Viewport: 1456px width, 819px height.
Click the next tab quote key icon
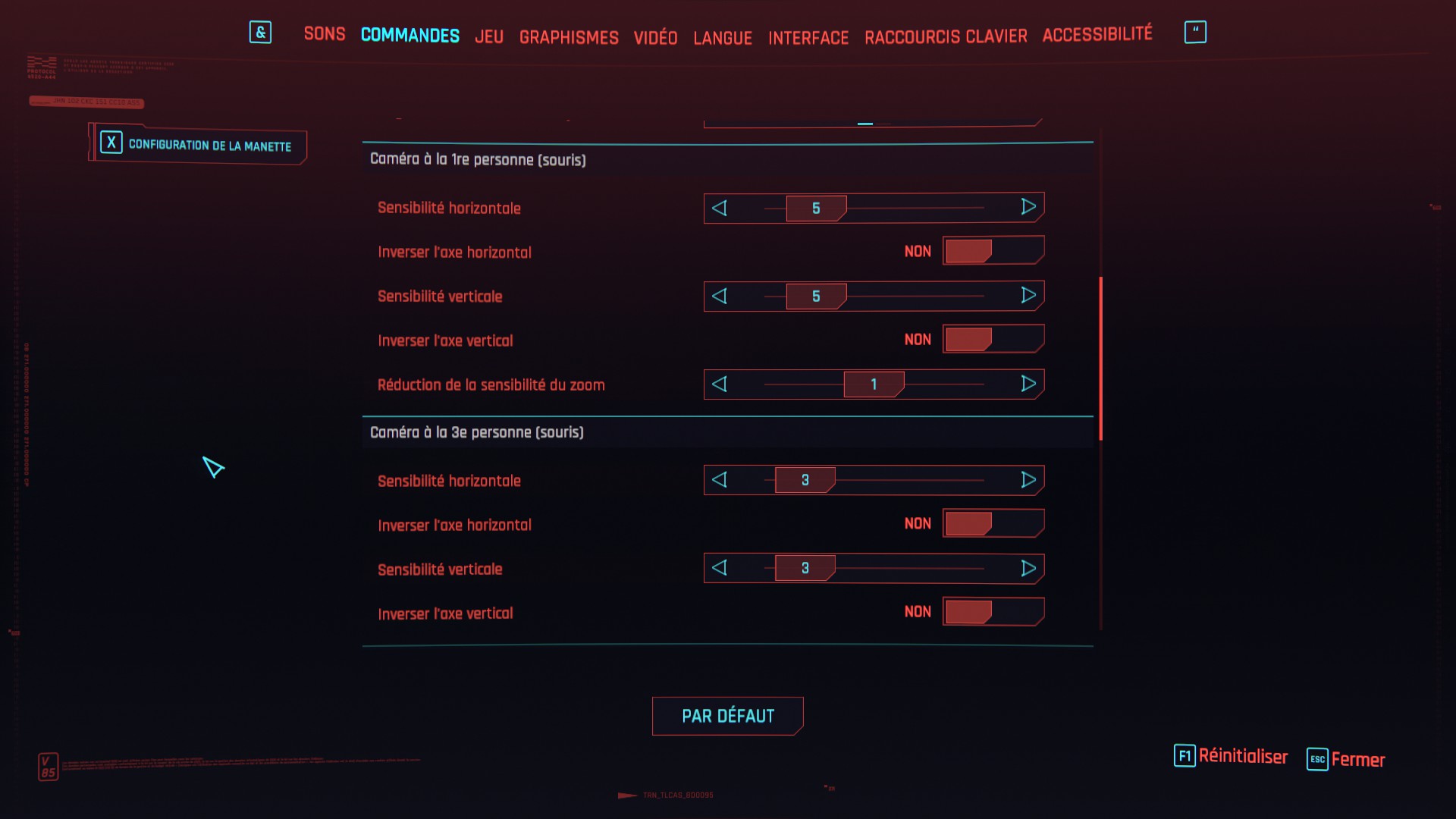pyautogui.click(x=1194, y=33)
